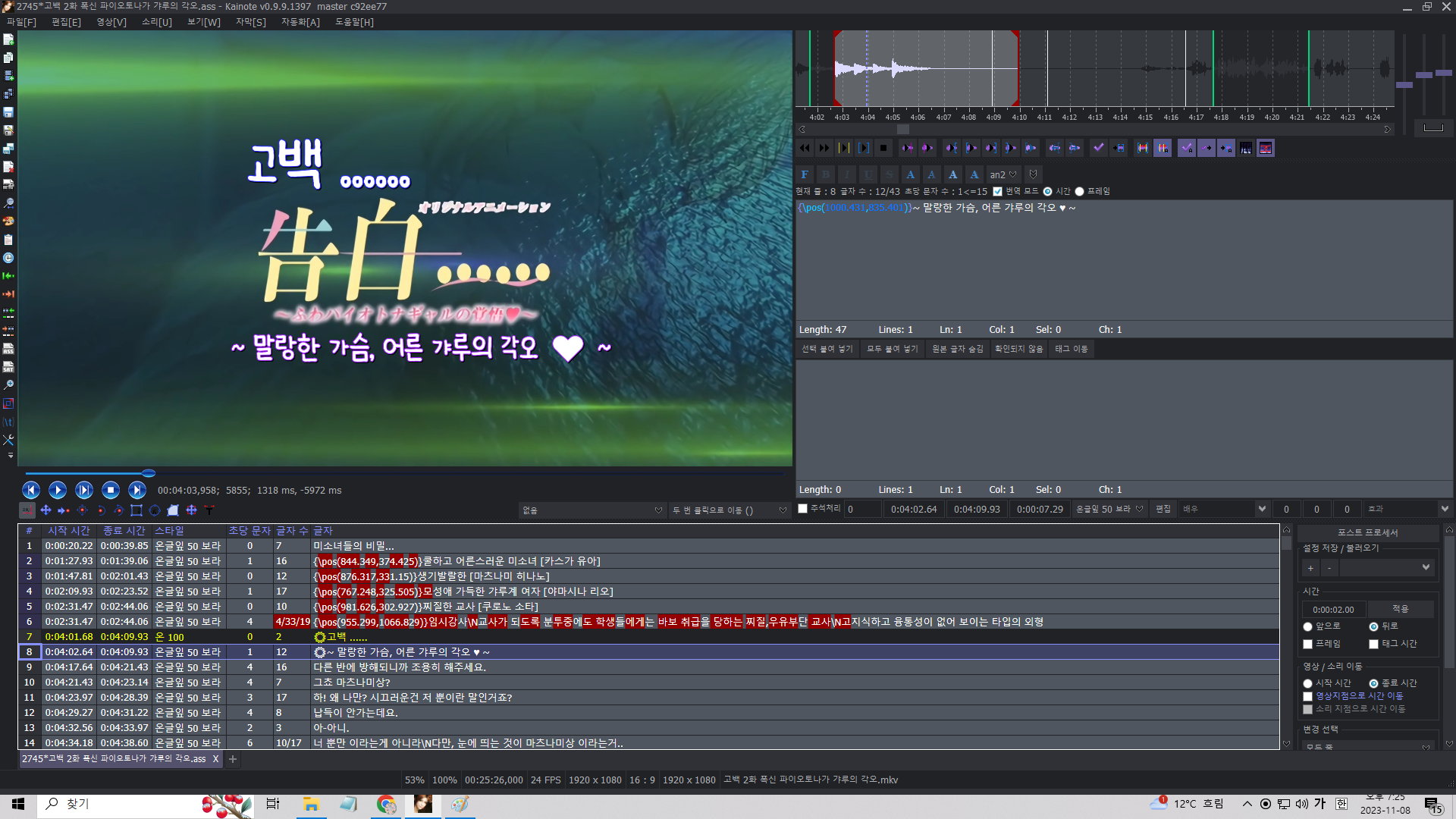
Task: Click the double-chevron tag insert icon
Action: (x=1033, y=174)
